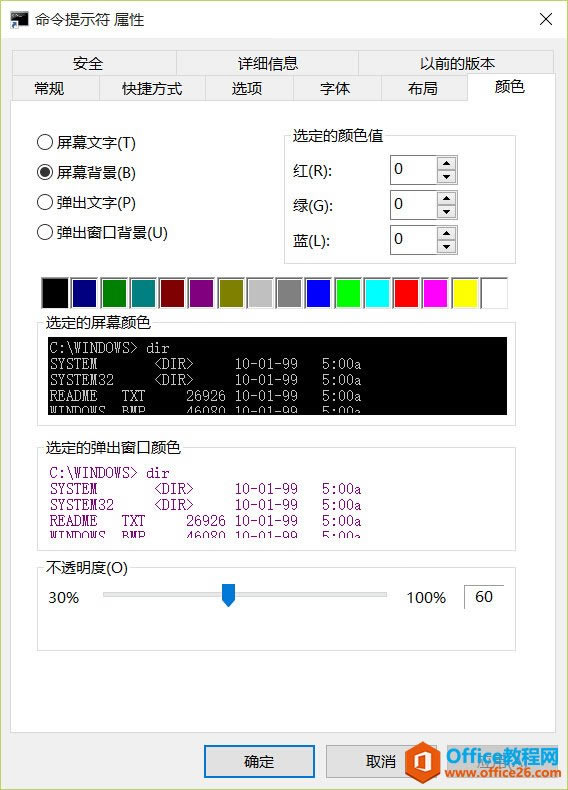Click the 100% opacity maximum label
Image resolution: width=568 pixels, height=790 pixels.
click(x=426, y=598)
